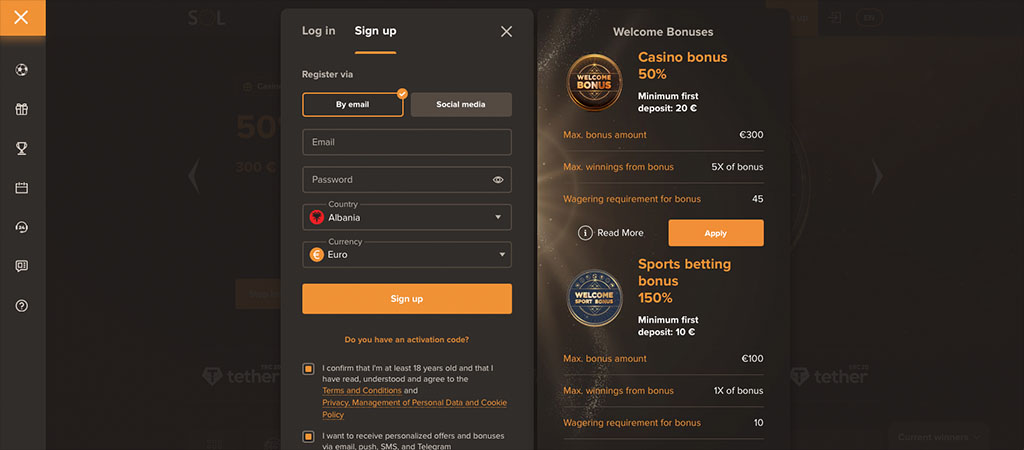
Task: Switch to the Log in tab
Action: click(x=319, y=31)
